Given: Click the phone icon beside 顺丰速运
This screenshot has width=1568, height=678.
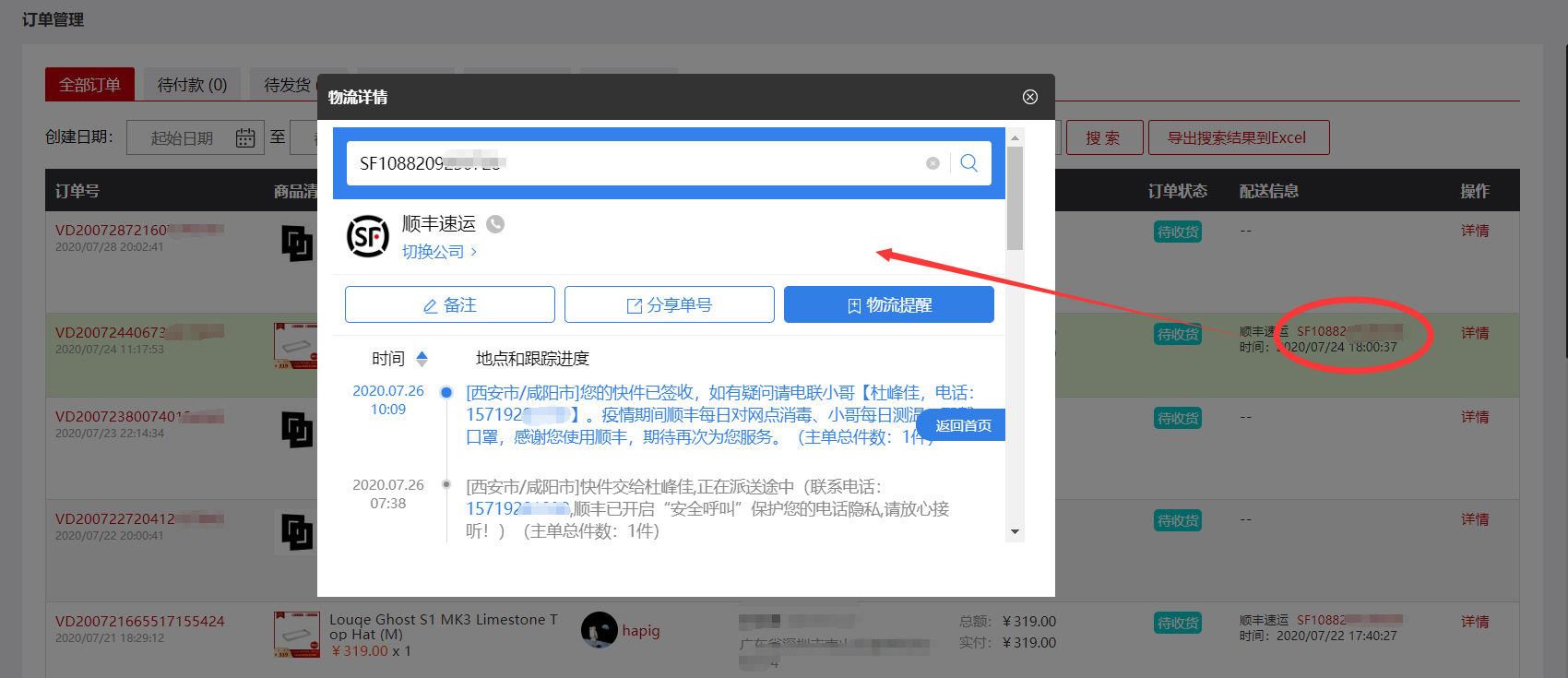Looking at the screenshot, I should [495, 224].
